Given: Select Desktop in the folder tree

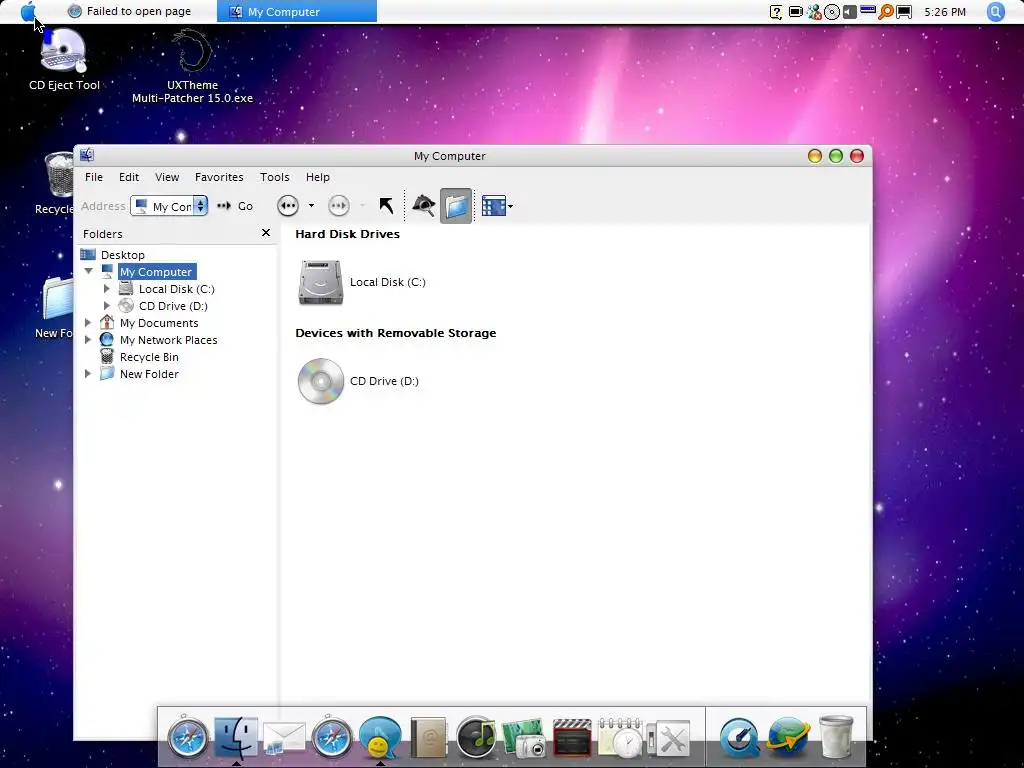Looking at the screenshot, I should [122, 255].
